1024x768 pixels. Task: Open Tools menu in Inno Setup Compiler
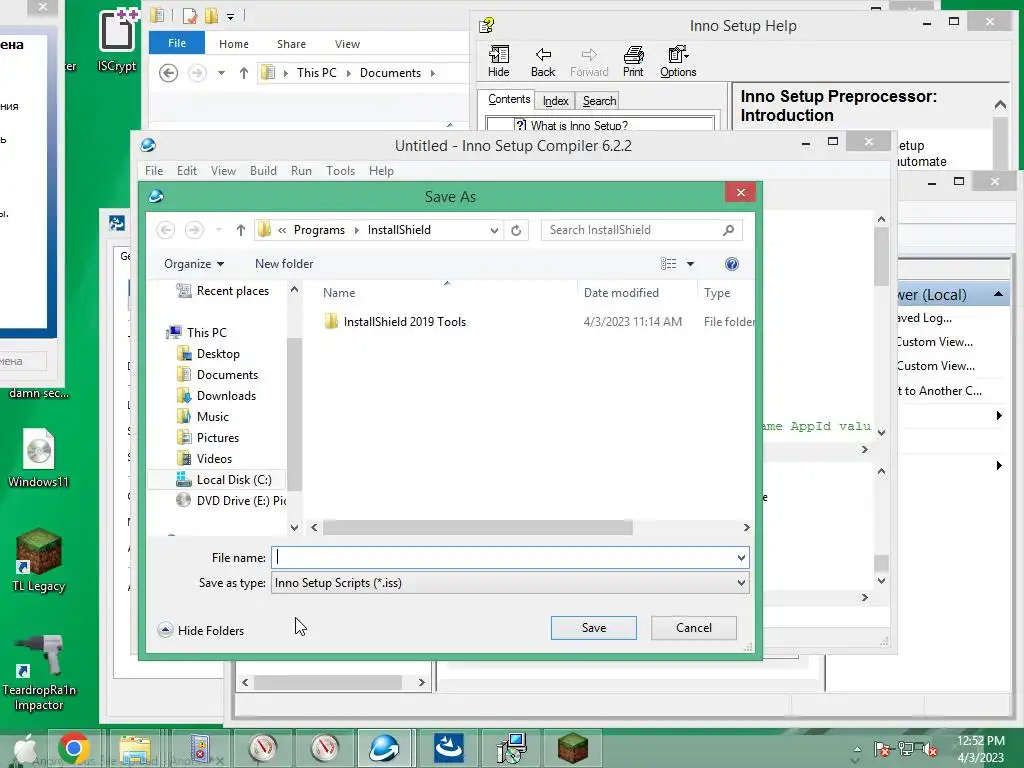[340, 170]
